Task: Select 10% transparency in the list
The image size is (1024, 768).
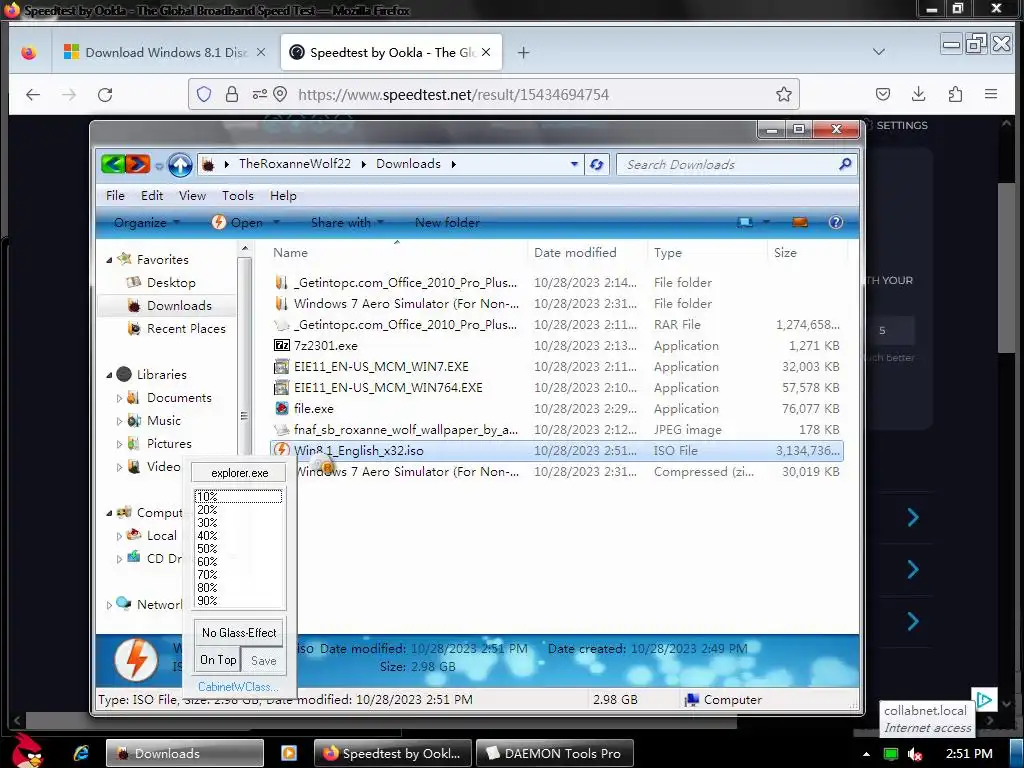Action: [x=238, y=496]
